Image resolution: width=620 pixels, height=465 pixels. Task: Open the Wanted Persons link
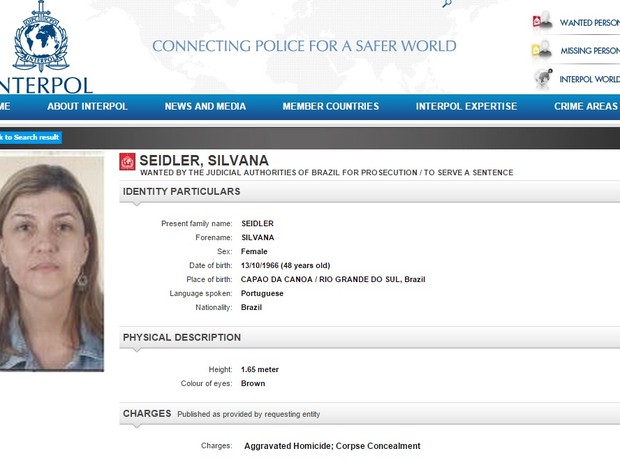pos(590,22)
